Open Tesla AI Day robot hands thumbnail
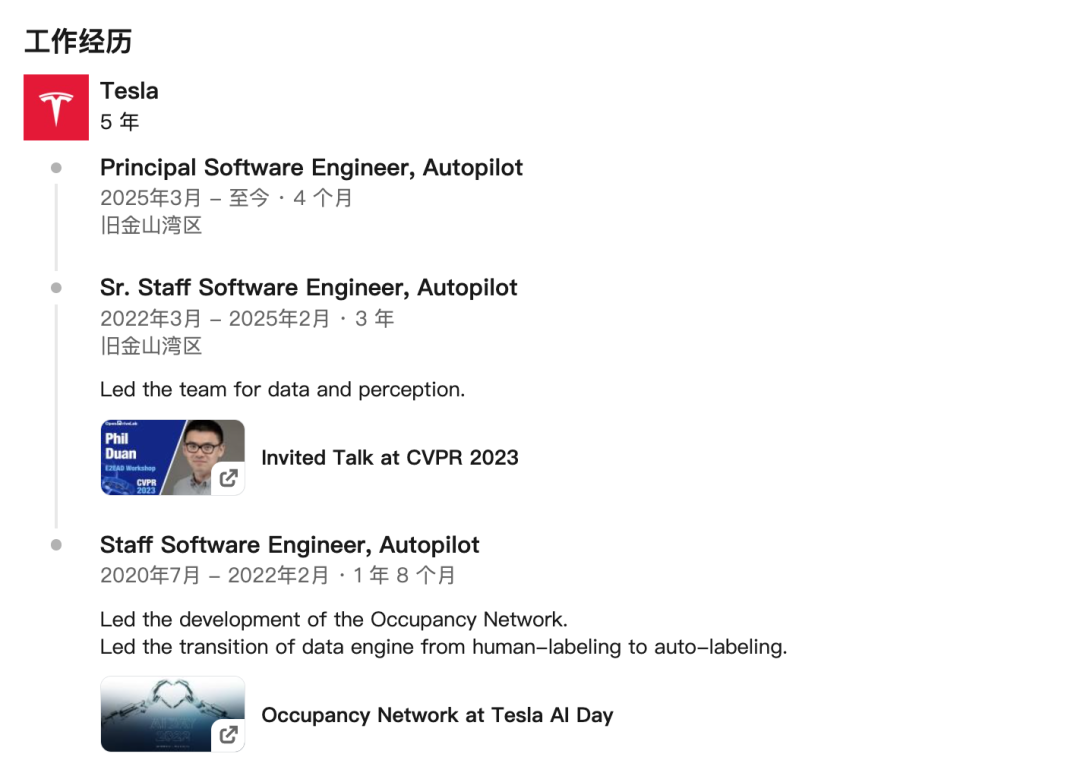 coord(173,714)
